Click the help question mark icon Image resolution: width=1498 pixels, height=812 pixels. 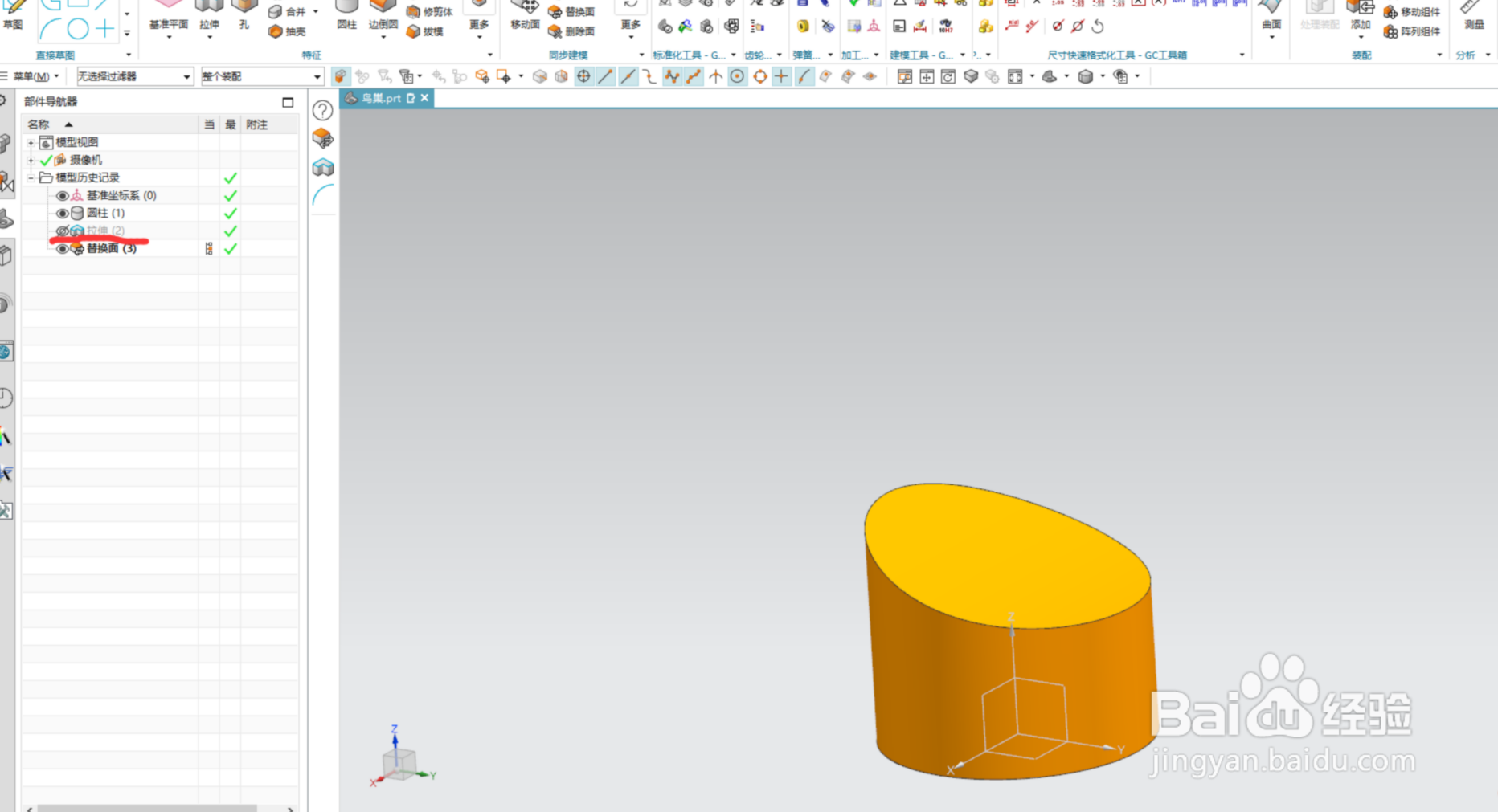(x=323, y=111)
